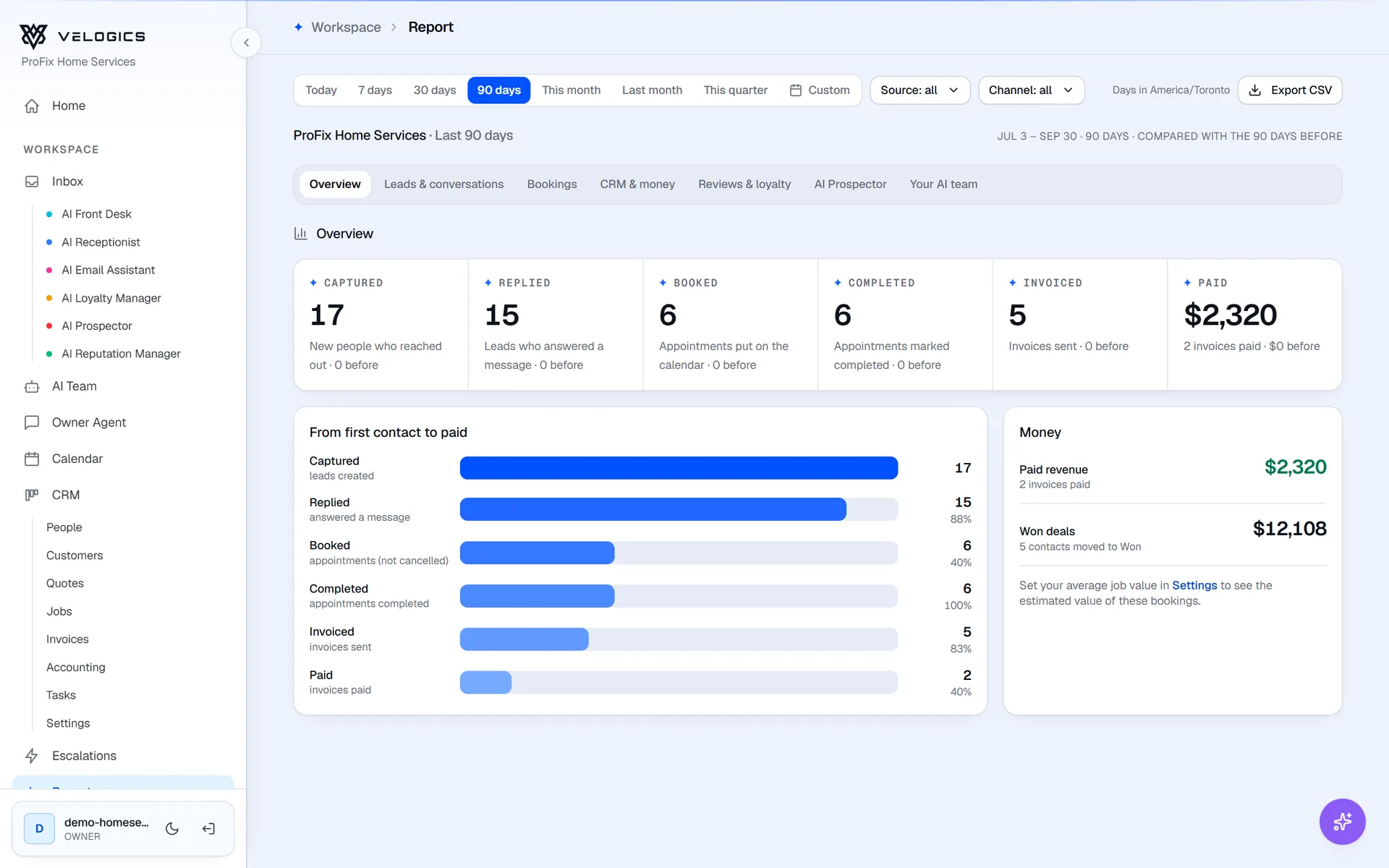The height and width of the screenshot is (868, 1389).
Task: Open Invoices under CRM
Action: point(67,639)
